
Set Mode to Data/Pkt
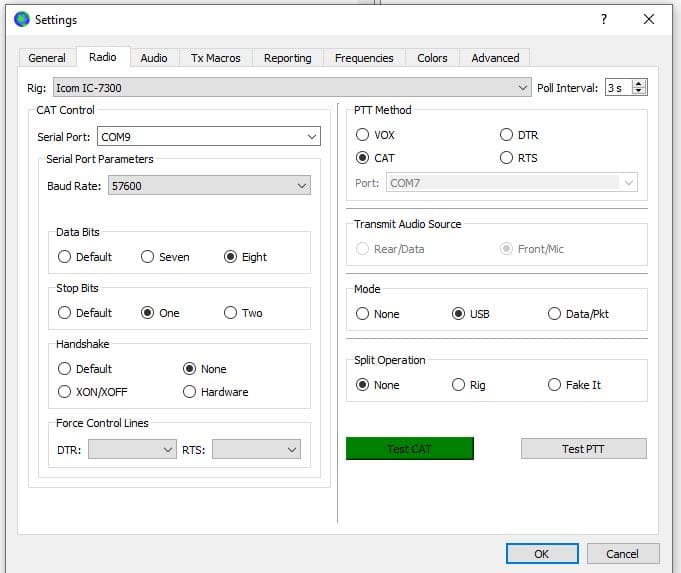[x=578, y=314]
